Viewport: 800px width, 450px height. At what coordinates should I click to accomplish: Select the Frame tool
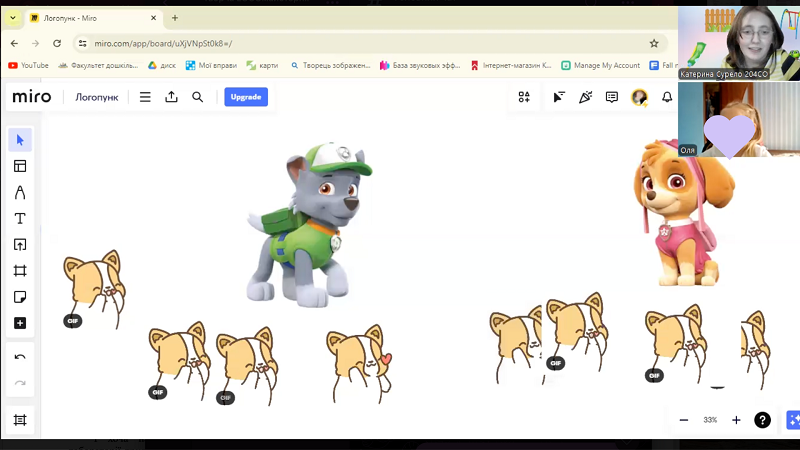[x=20, y=270]
